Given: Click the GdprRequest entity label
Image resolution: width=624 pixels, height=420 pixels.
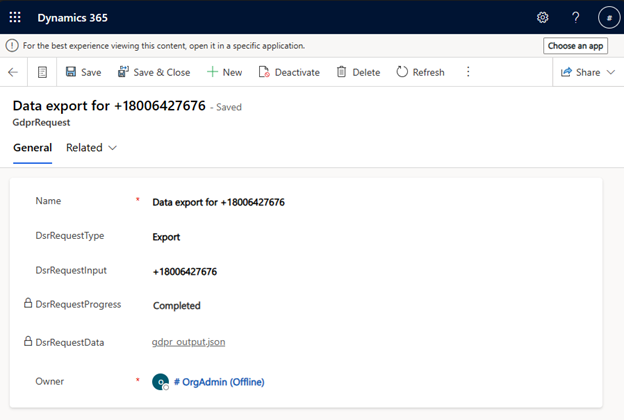Looking at the screenshot, I should pos(41,123).
